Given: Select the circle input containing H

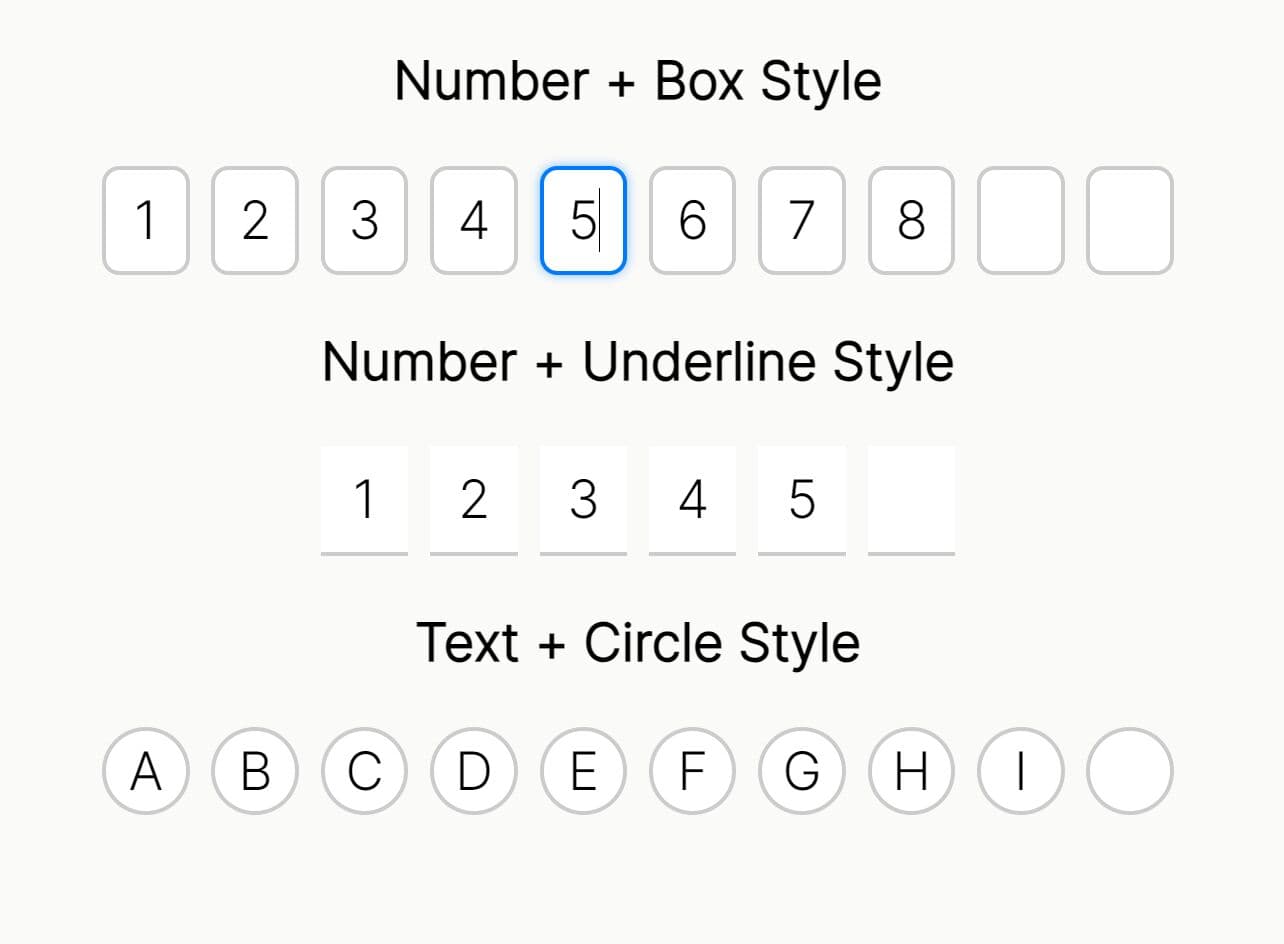Looking at the screenshot, I should 911,771.
